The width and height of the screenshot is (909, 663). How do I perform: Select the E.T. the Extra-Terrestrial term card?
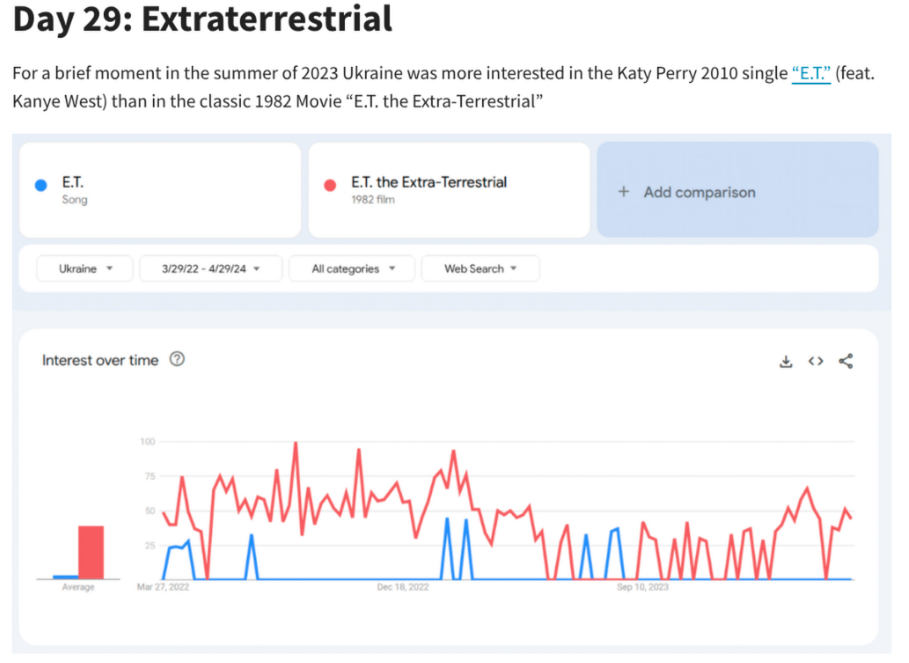pos(449,190)
